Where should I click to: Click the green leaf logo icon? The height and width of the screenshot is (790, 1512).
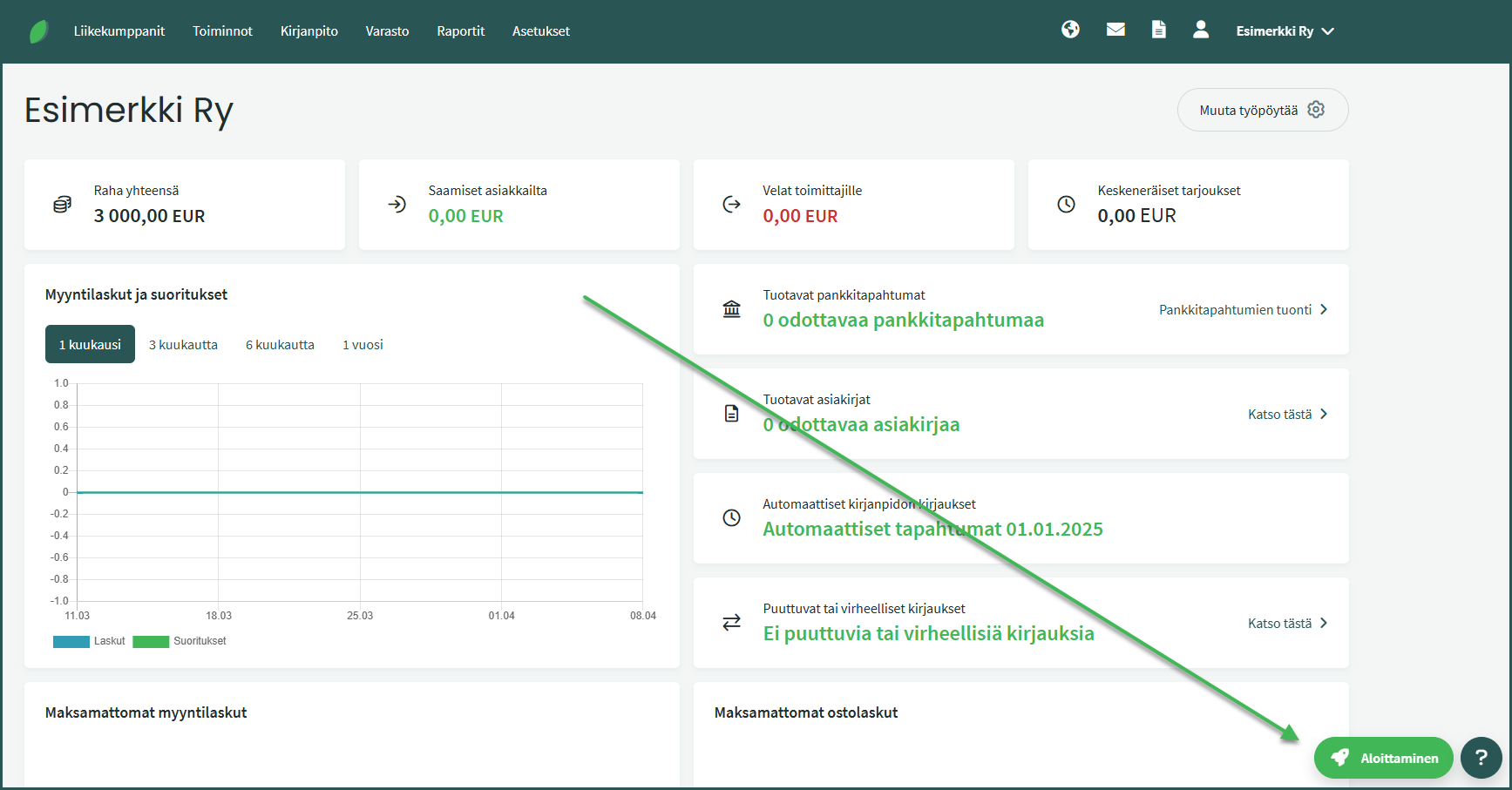38,31
